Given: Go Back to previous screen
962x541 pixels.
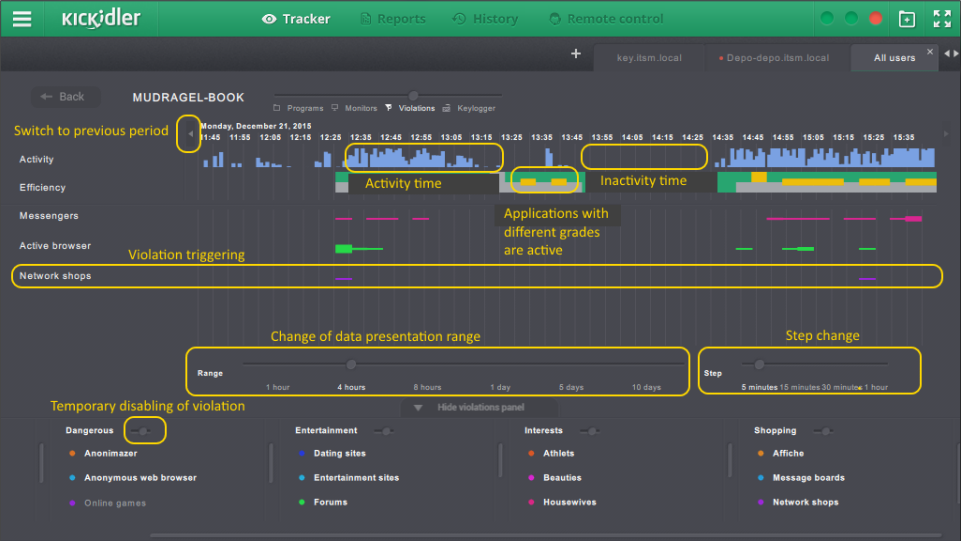Looking at the screenshot, I should coord(63,97).
